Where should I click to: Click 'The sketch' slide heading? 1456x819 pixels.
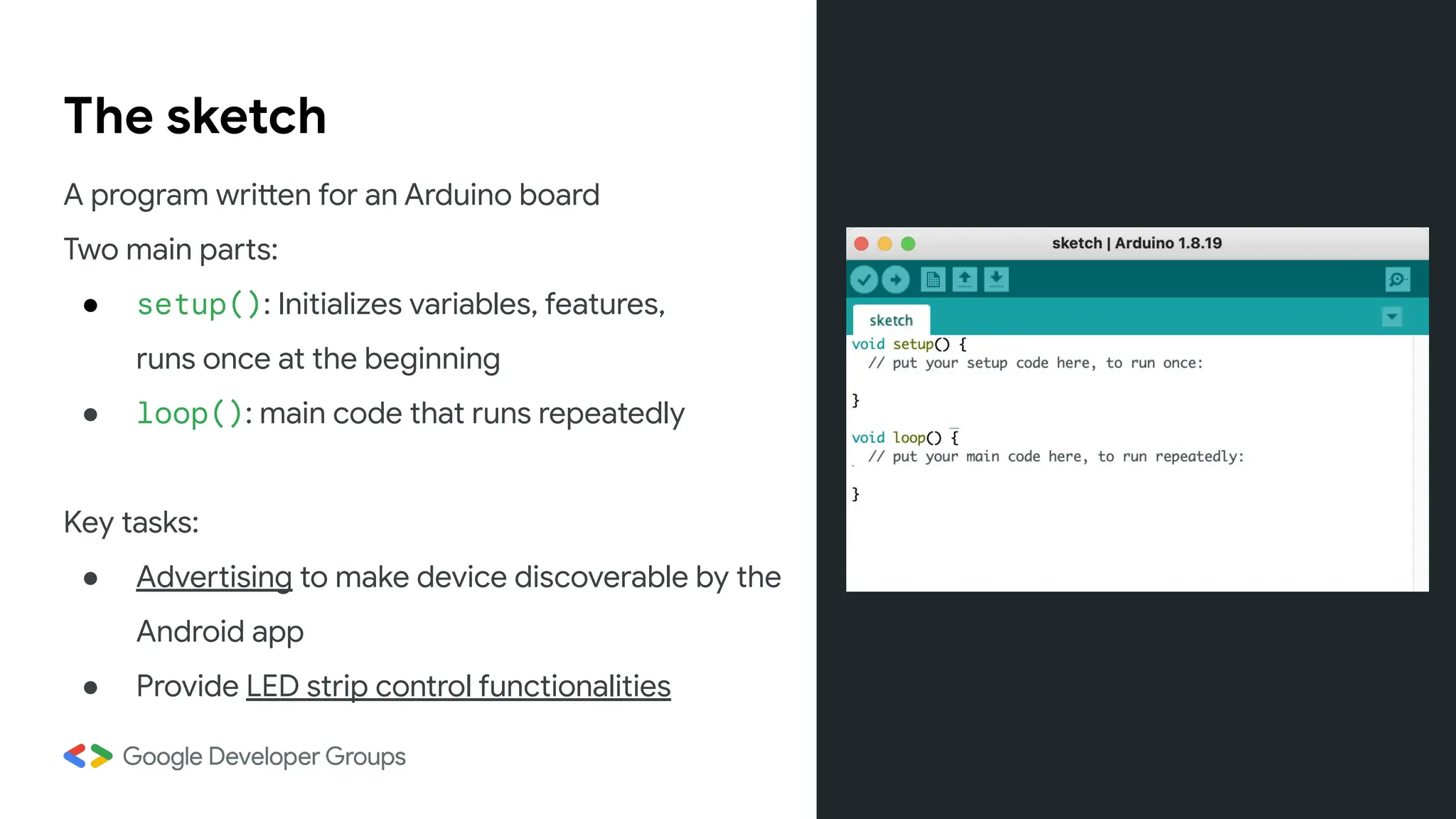coord(196,116)
